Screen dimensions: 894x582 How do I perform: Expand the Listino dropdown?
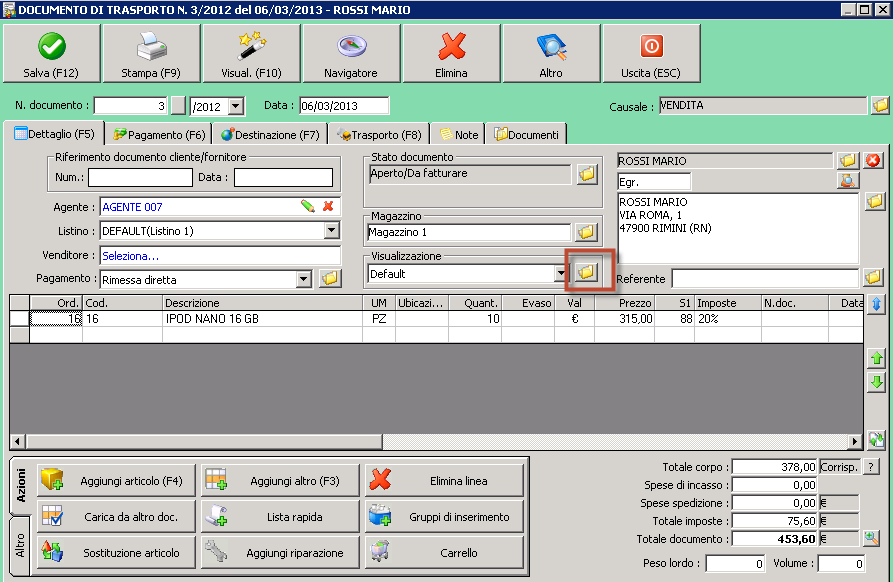(331, 230)
